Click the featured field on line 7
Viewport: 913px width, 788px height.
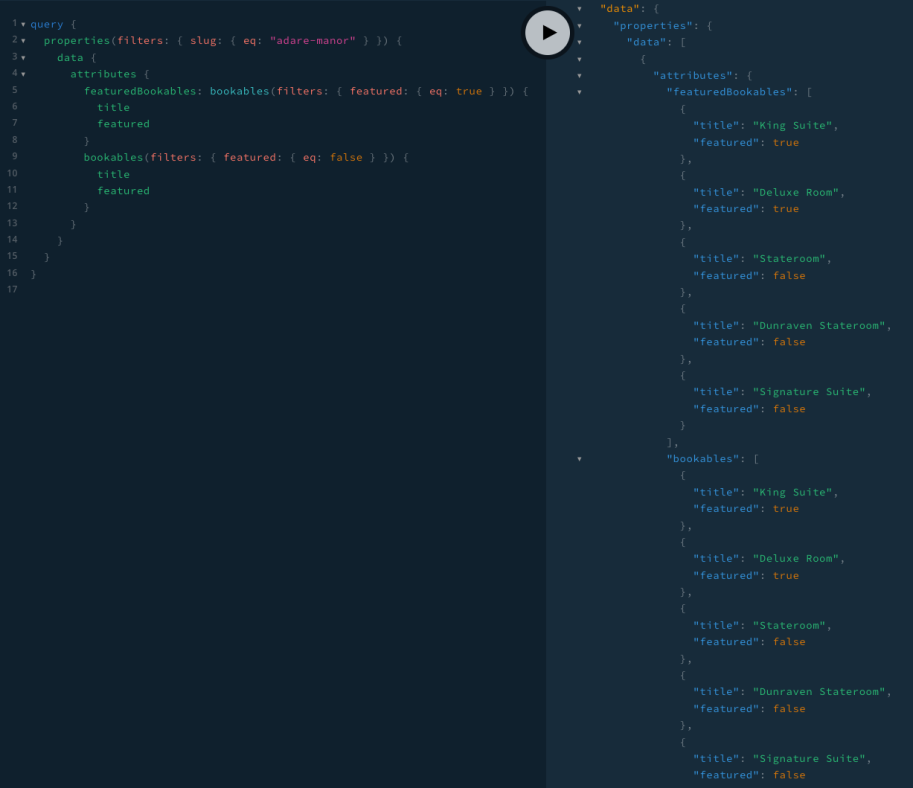pos(123,123)
